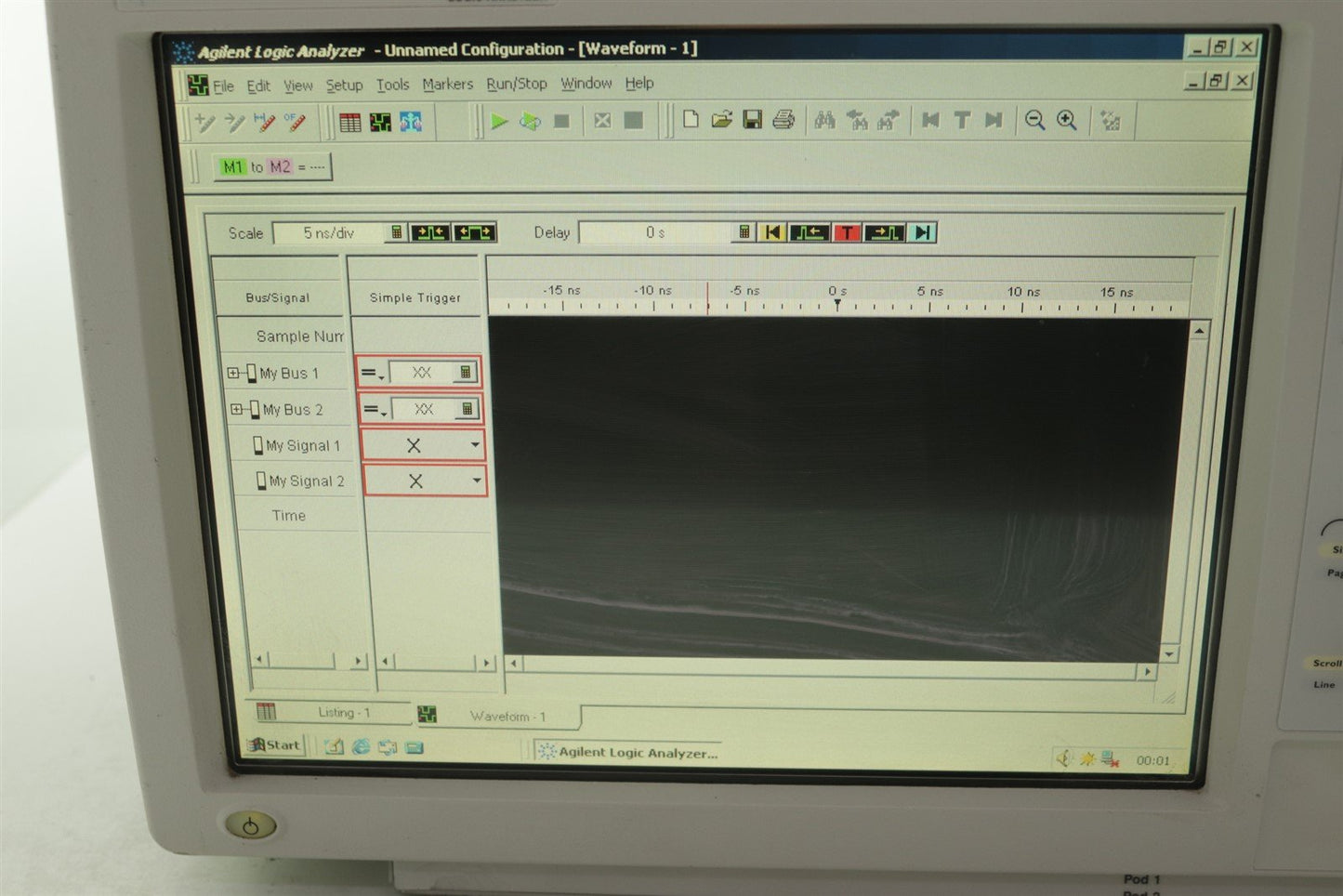1343x896 pixels.
Task: Zoom out with the magnifier minus icon
Action: coord(1034,120)
